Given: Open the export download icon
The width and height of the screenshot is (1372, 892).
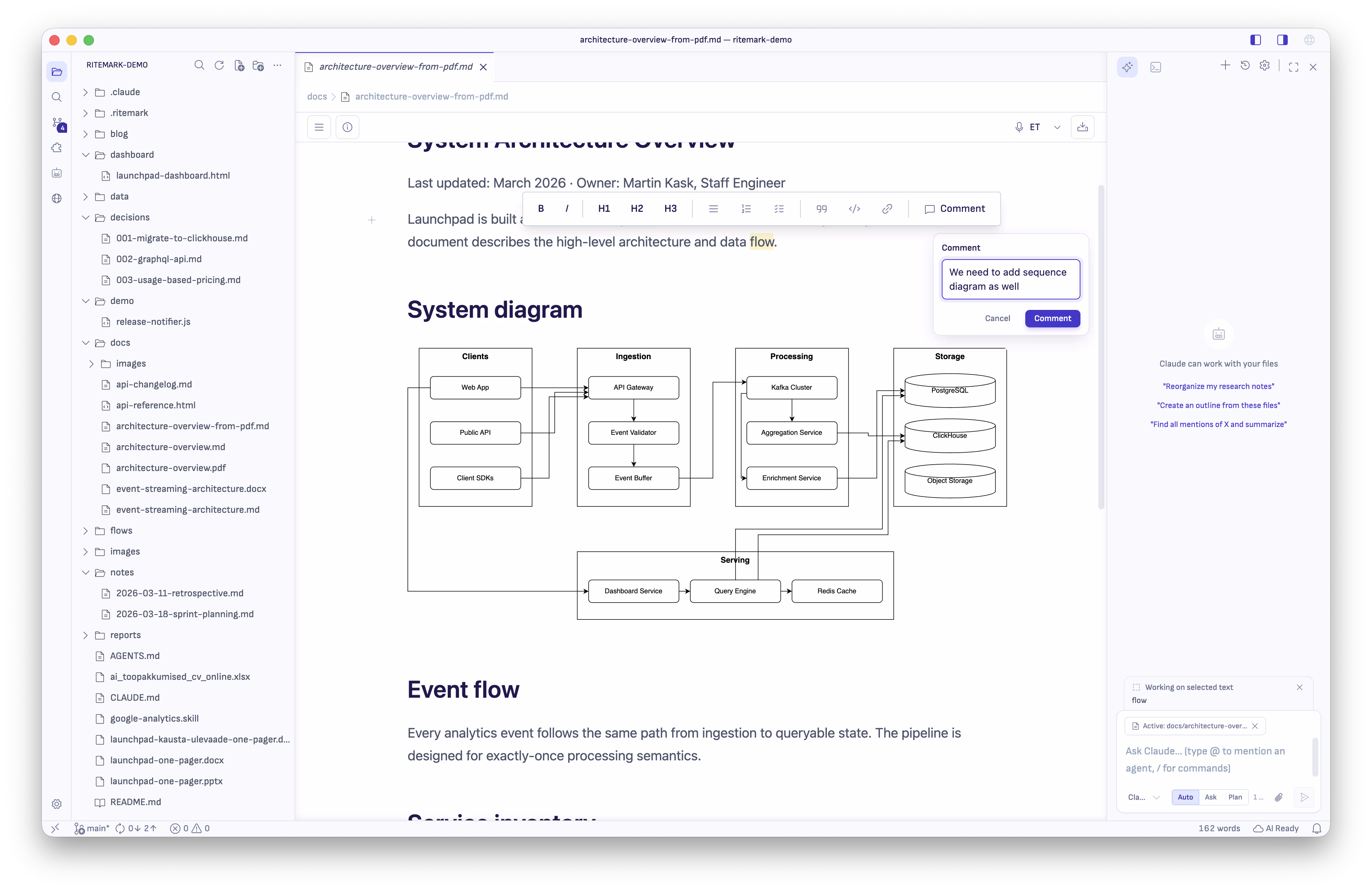Looking at the screenshot, I should 1082,128.
